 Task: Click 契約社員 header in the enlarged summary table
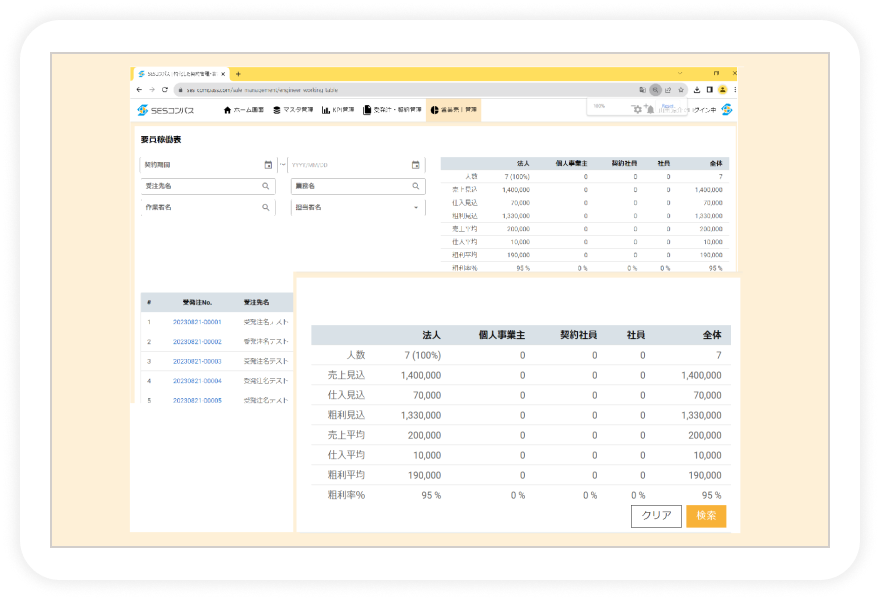(x=579, y=335)
